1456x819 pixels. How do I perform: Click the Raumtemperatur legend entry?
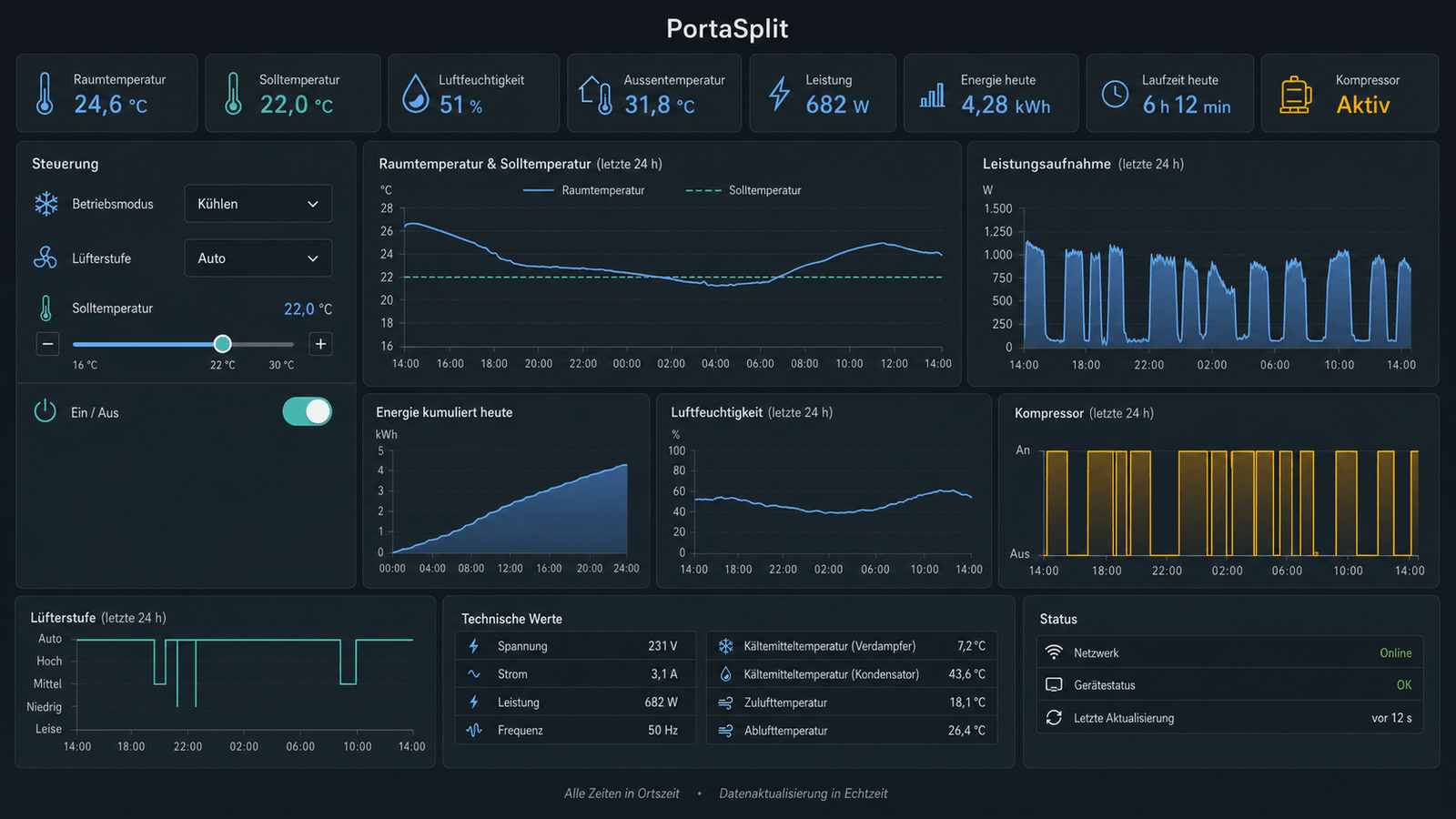(x=584, y=190)
